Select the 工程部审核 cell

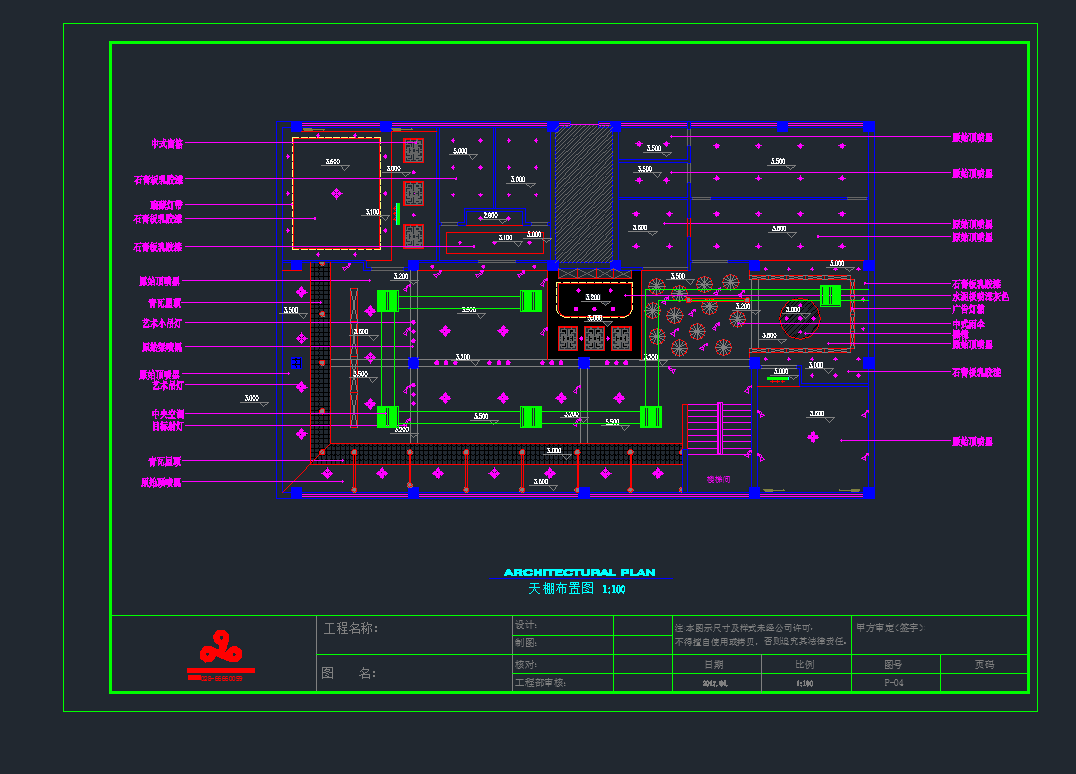tap(540, 683)
